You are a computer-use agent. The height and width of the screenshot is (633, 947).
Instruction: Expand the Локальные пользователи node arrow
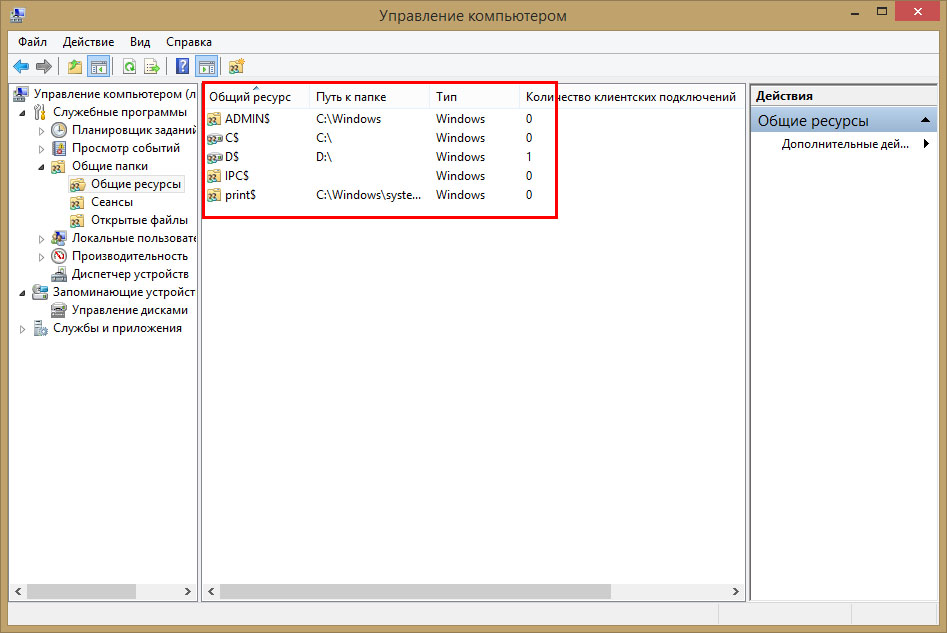[41, 239]
